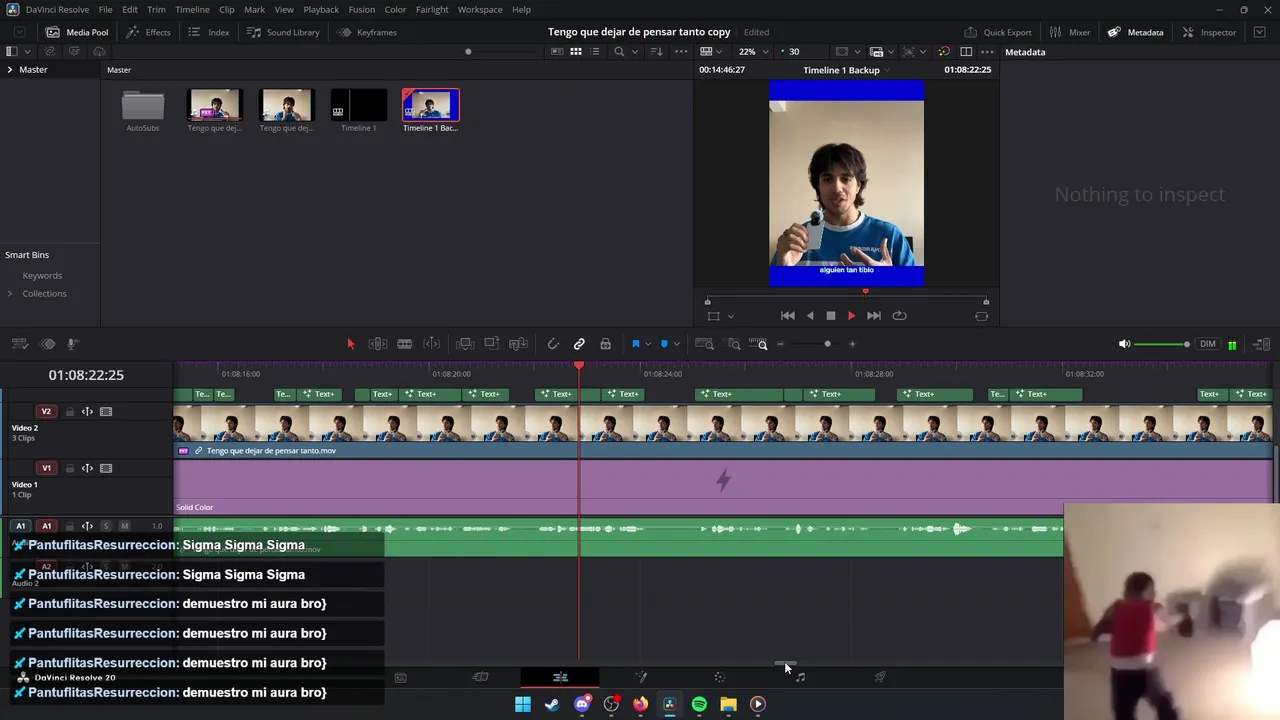Open the Fairlight page music note icon
Viewport: 1280px width, 720px height.
pyautogui.click(x=800, y=677)
